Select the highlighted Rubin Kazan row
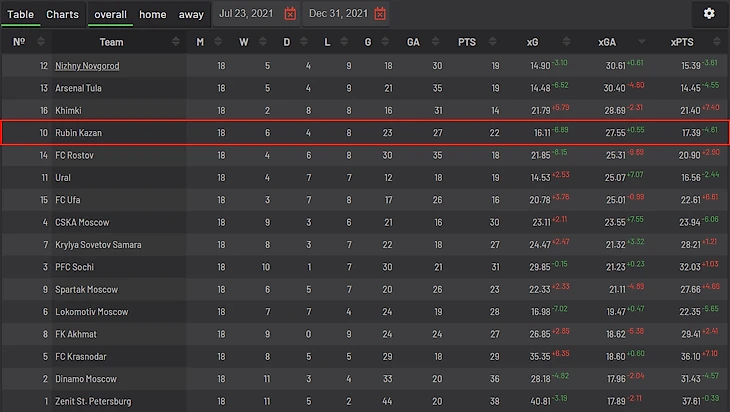Viewport: 730px width, 412px height. (x=365, y=132)
